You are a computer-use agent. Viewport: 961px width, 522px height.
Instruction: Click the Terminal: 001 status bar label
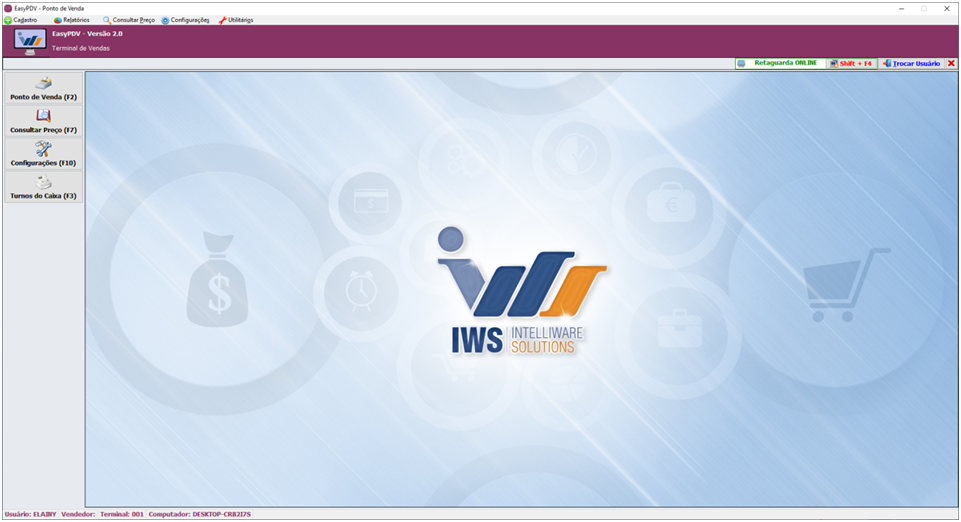[122, 514]
